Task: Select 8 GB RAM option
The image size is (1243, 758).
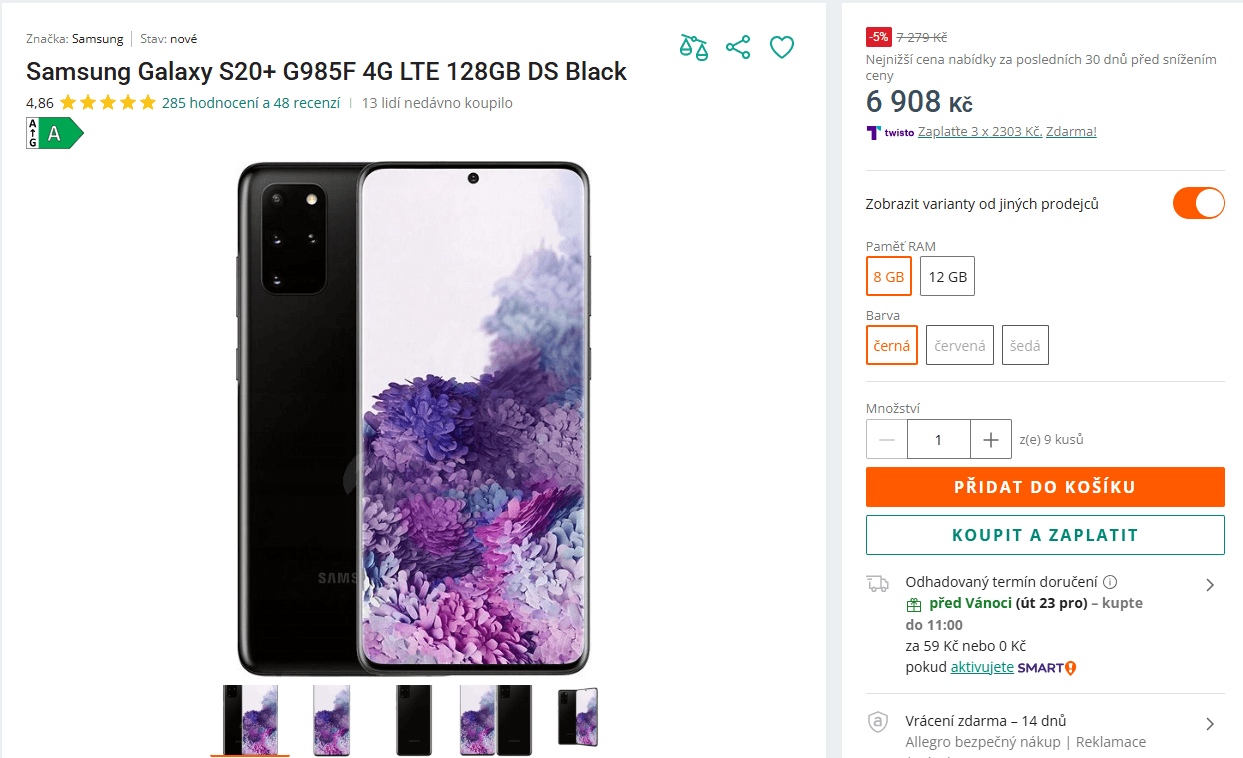Action: coord(889,277)
